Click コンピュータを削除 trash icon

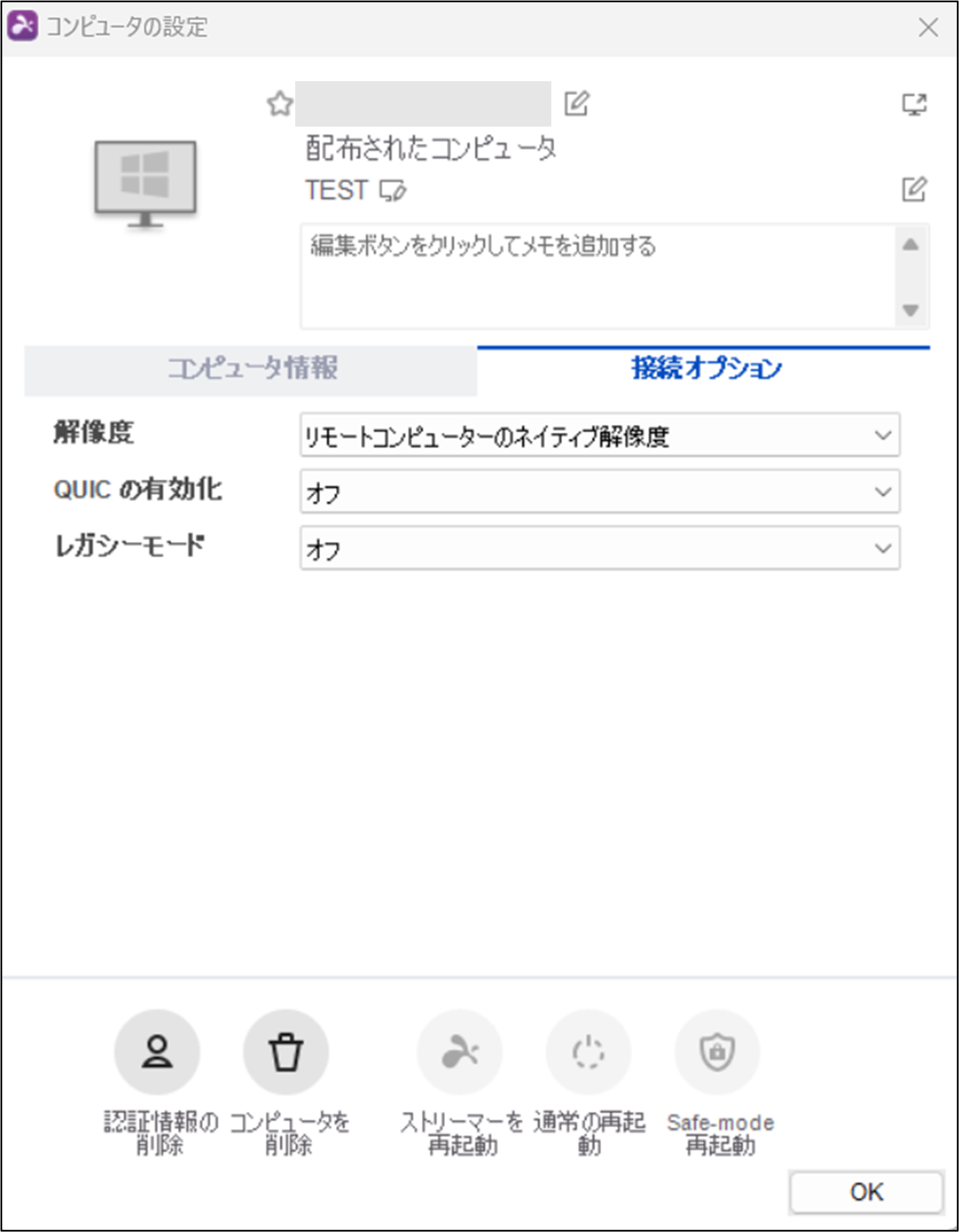coord(286,1051)
